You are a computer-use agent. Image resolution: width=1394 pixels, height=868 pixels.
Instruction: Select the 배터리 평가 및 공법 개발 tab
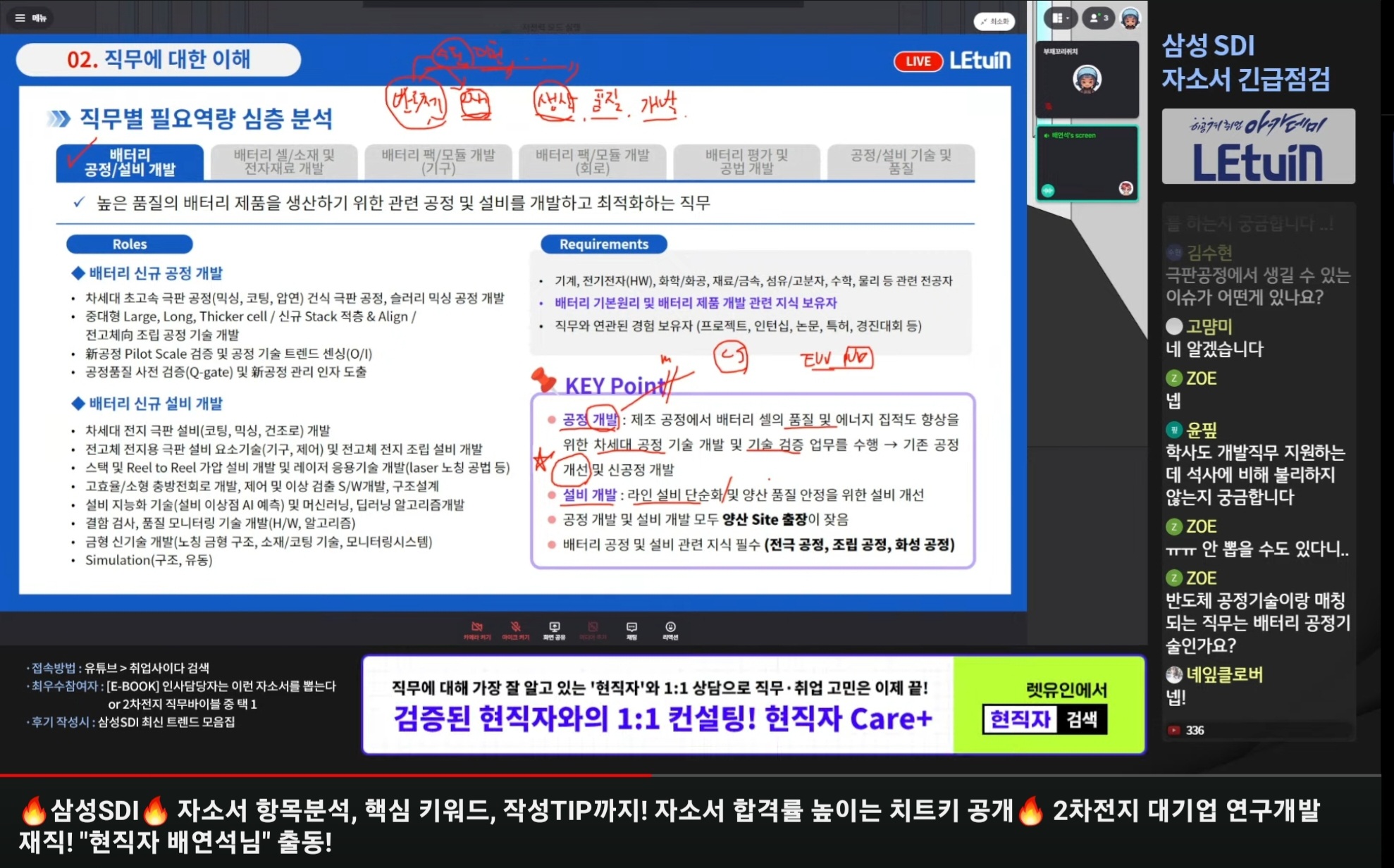coord(746,161)
